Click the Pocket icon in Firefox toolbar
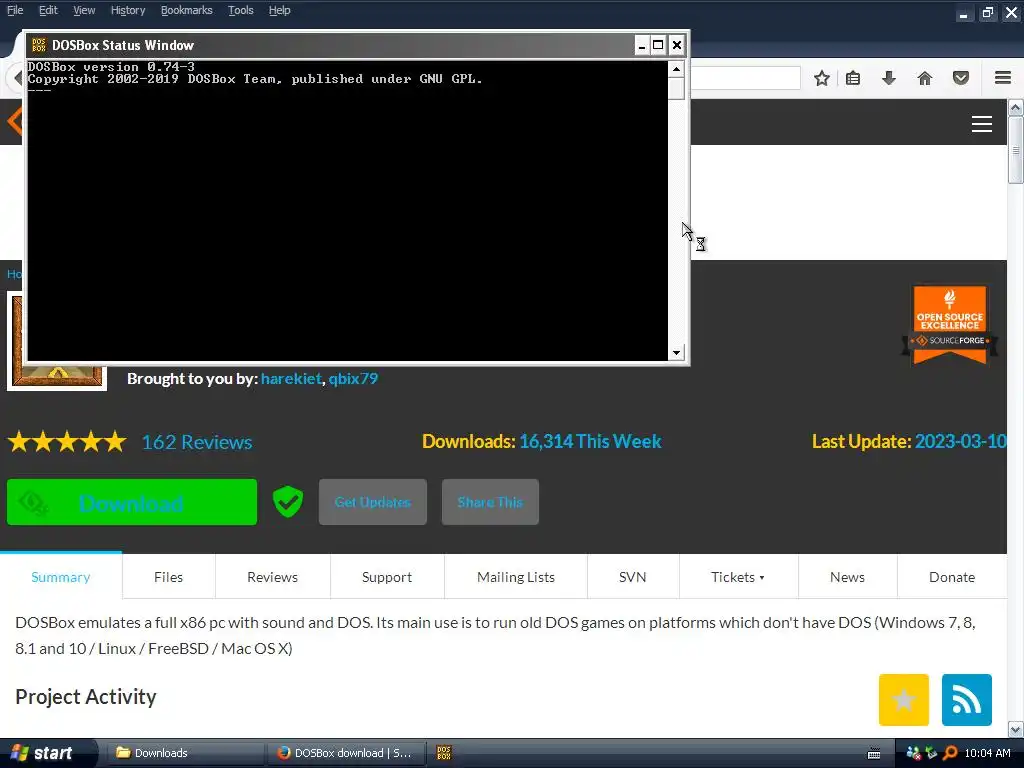This screenshot has width=1024, height=768. (x=961, y=78)
